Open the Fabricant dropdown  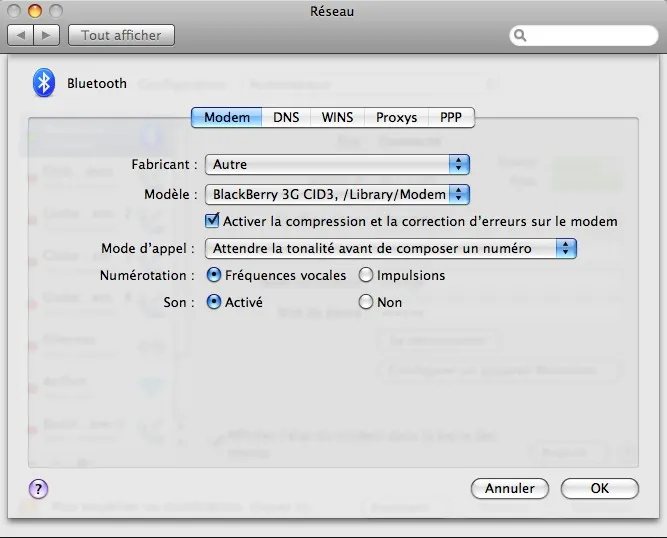(x=337, y=165)
